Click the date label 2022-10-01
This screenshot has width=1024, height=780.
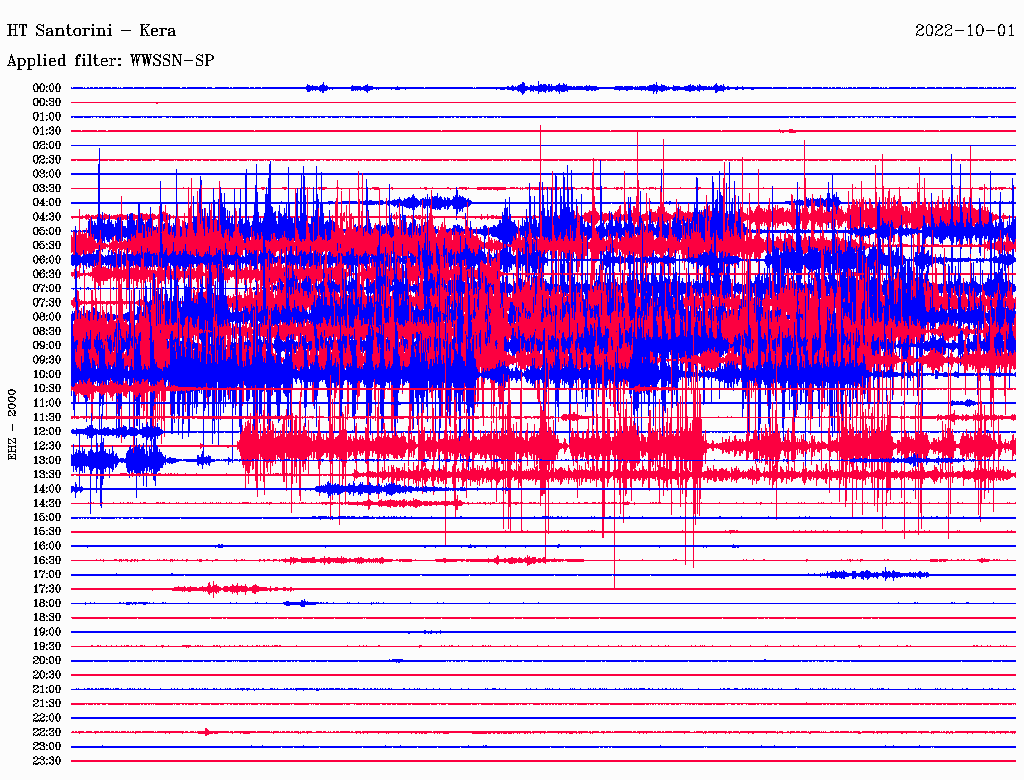pyautogui.click(x=965, y=31)
